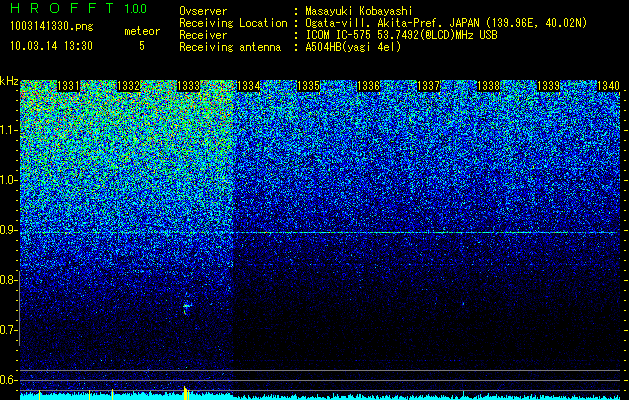Image resolution: width=629 pixels, height=400 pixels.
Task: Click the antenna value A504HB(yagi 4el)
Action: coord(353,47)
